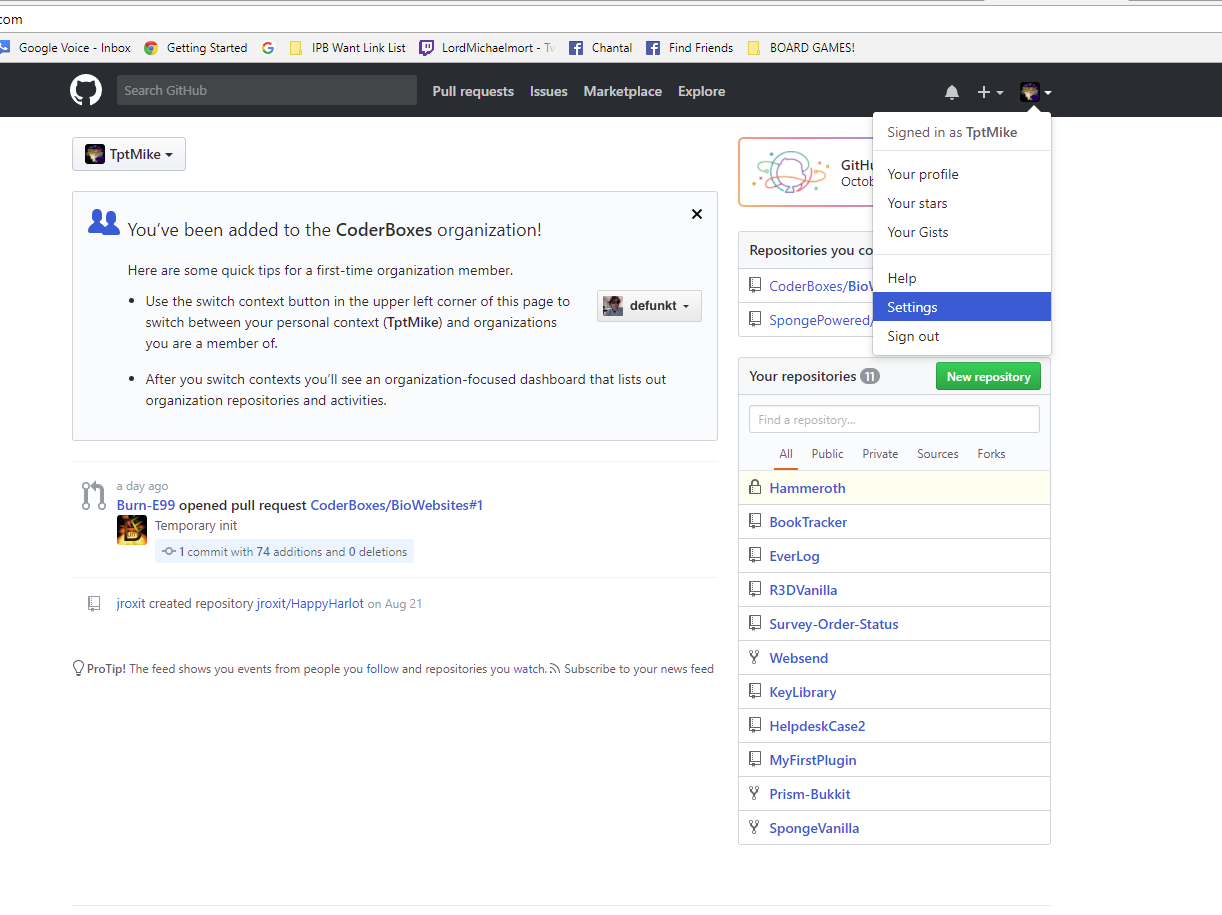Click the repo icon beside CoderBoxes/BioWebsites

(755, 286)
